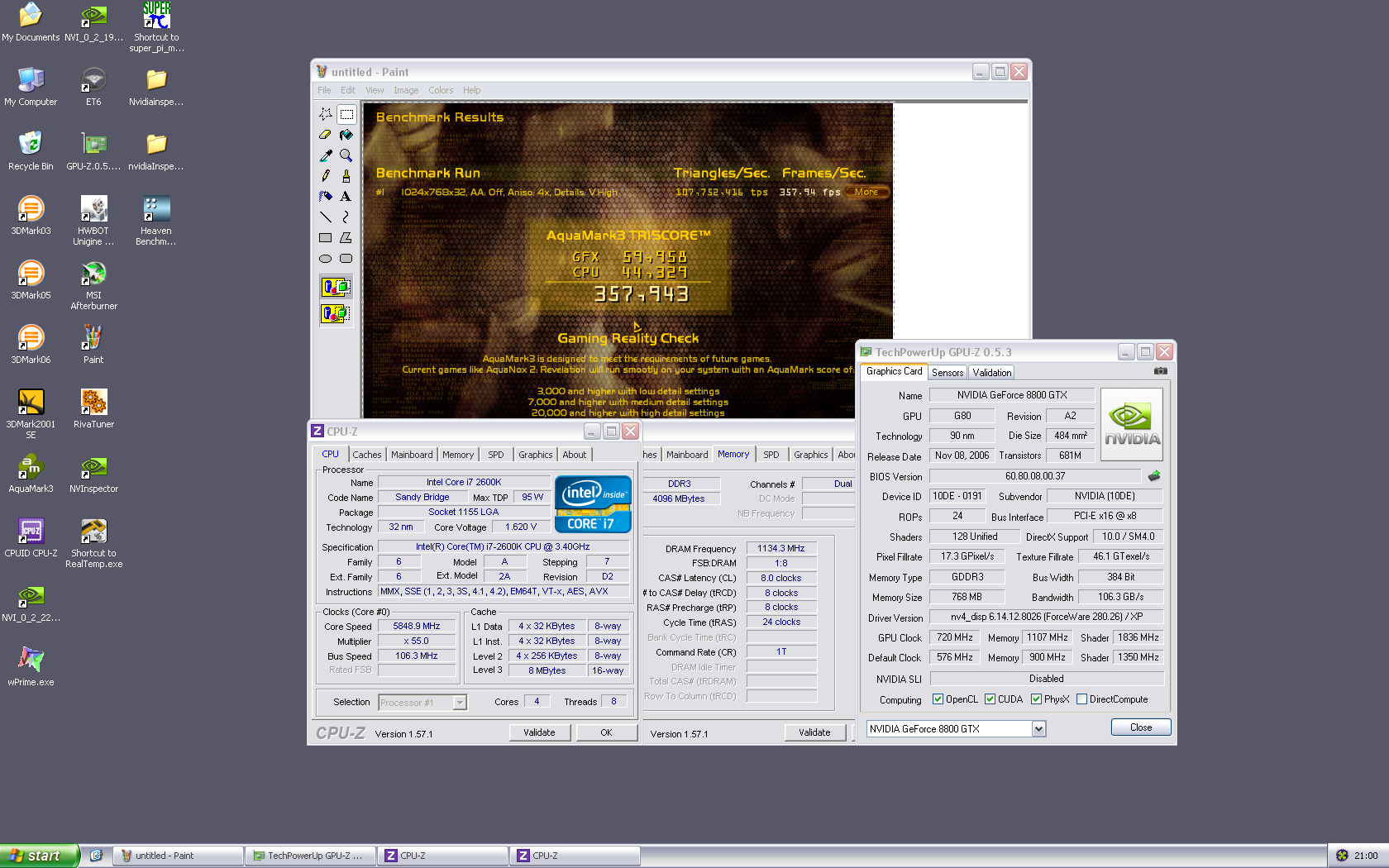The width and height of the screenshot is (1389, 868).
Task: Toggle the PhysX checkbox in GPU-Z
Action: pos(1036,699)
